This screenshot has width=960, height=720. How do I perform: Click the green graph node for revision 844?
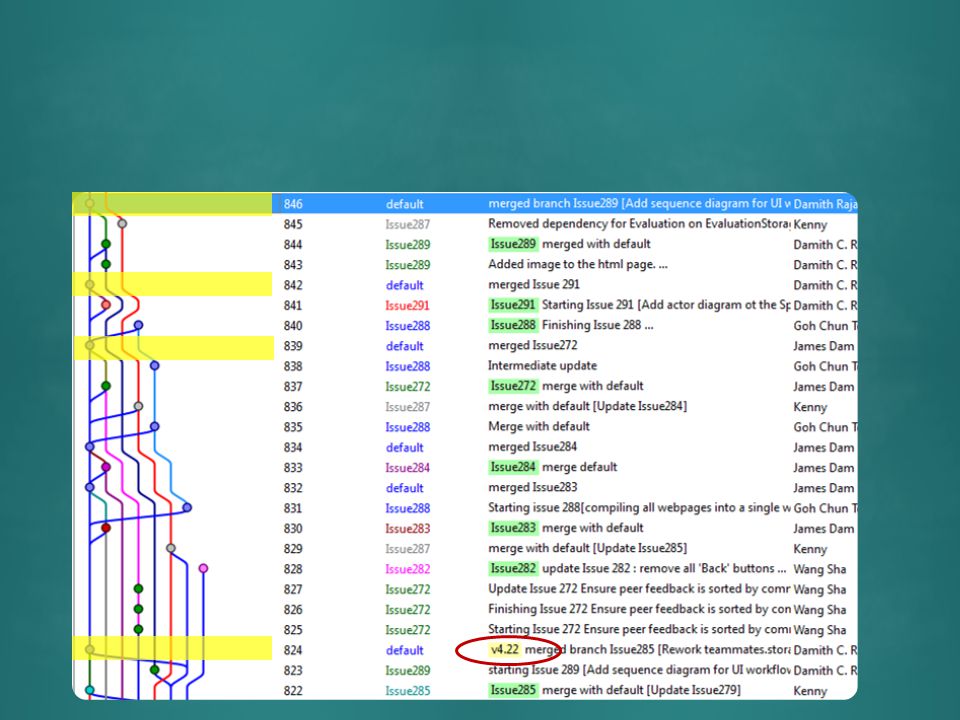(106, 244)
